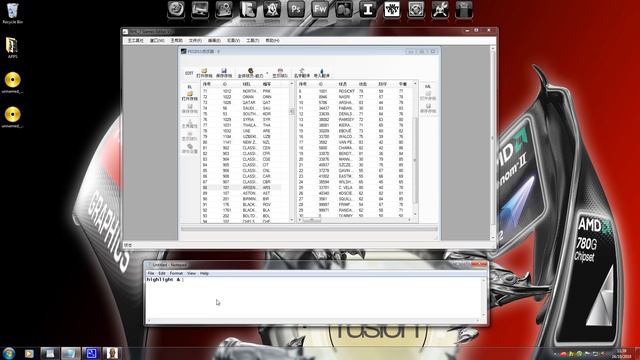640x360 pixels.
Task: Click the open-save folder icon in editor toolbar
Action: (x=204, y=73)
